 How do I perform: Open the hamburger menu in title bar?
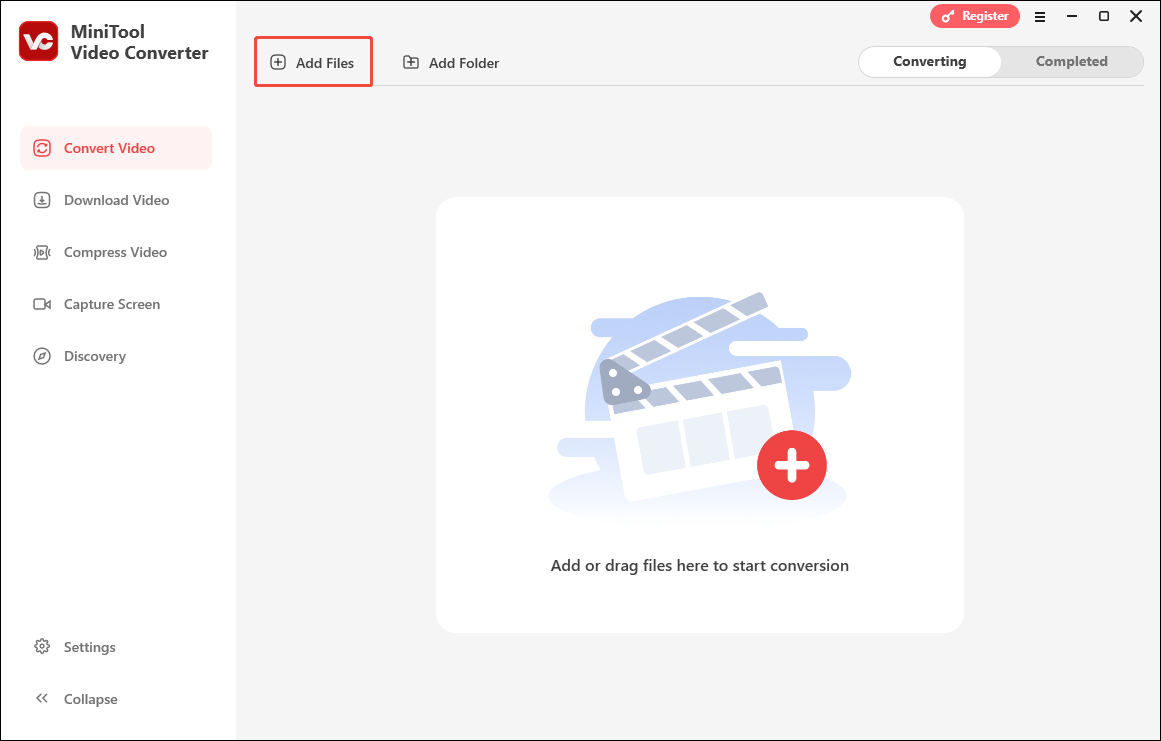pos(1040,16)
